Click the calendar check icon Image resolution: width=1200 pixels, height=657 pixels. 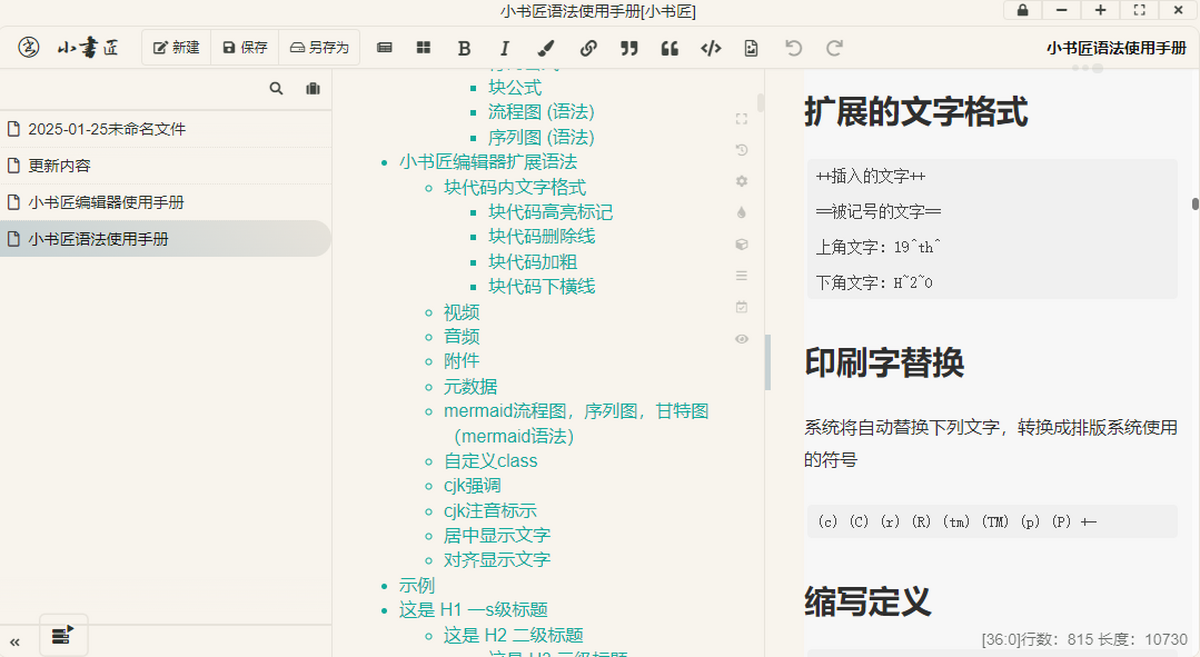click(741, 307)
